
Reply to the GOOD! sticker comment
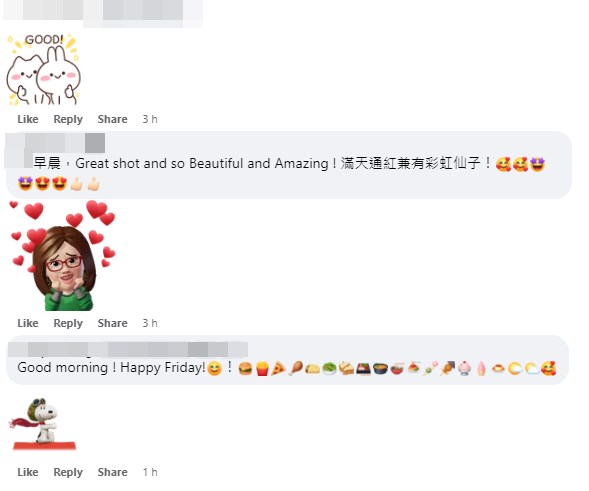tap(68, 119)
